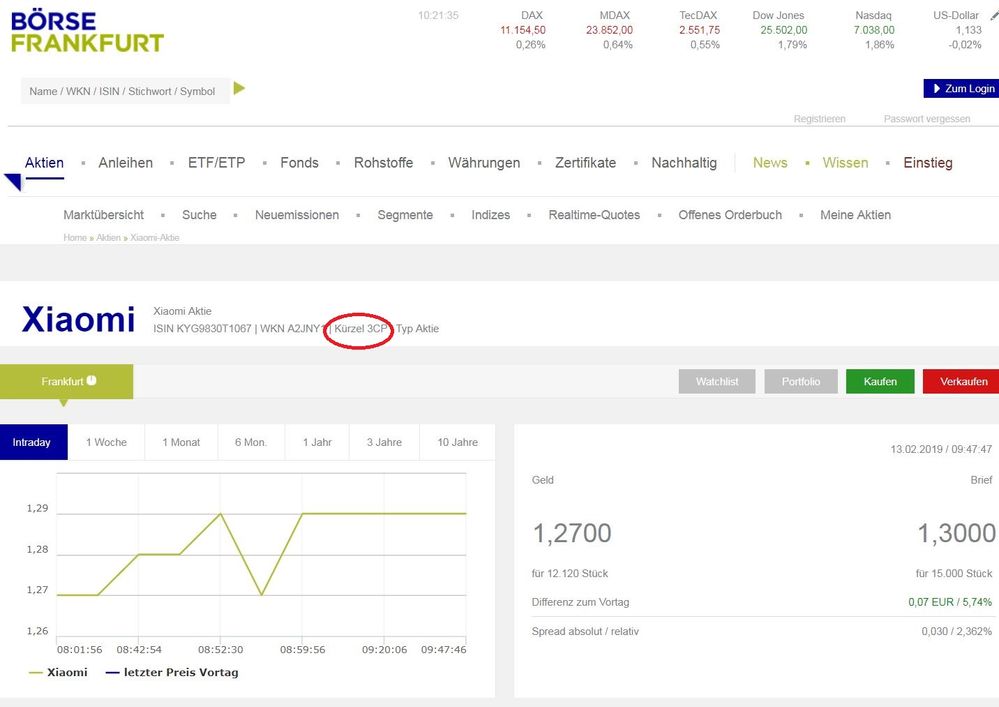This screenshot has width=999, height=707.
Task: Switch chart to 1 Woche tab
Action: [x=106, y=442]
